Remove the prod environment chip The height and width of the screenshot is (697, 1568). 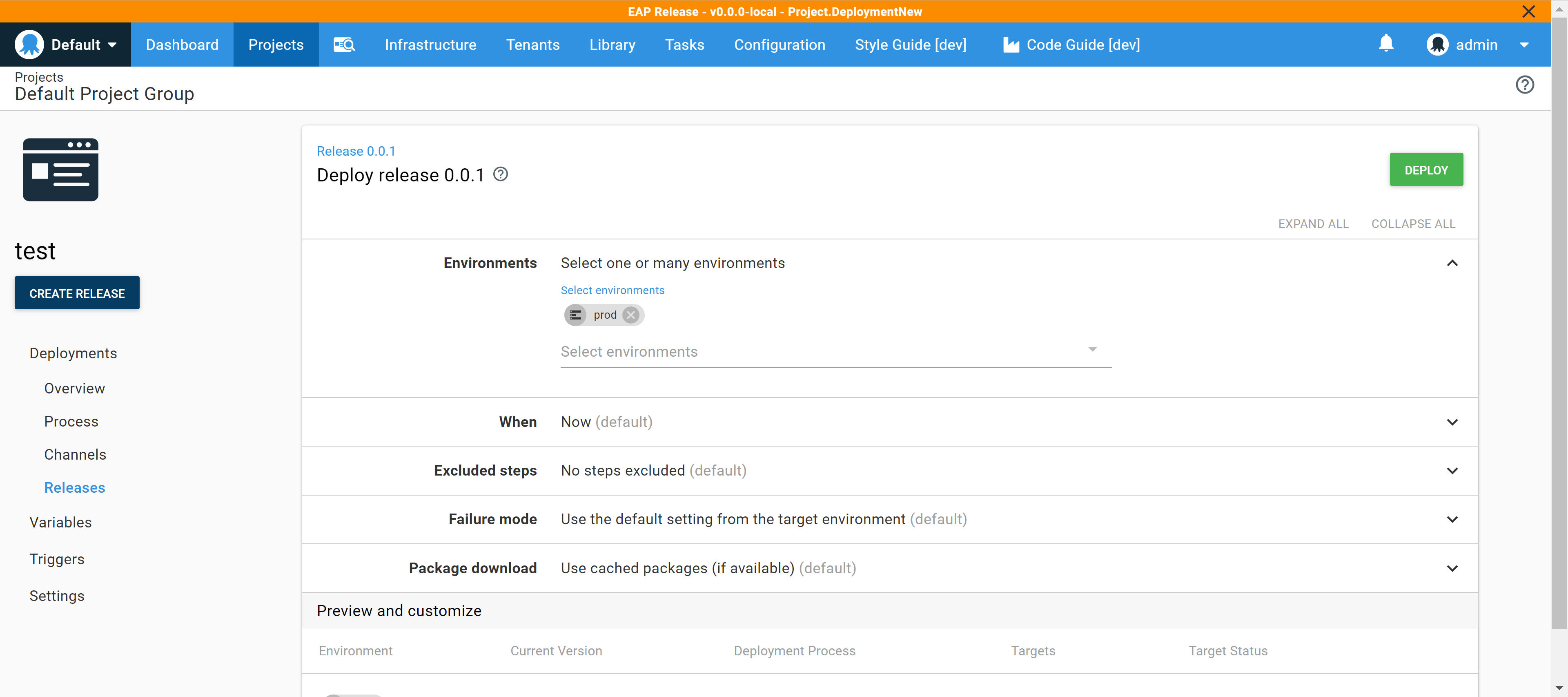point(631,315)
